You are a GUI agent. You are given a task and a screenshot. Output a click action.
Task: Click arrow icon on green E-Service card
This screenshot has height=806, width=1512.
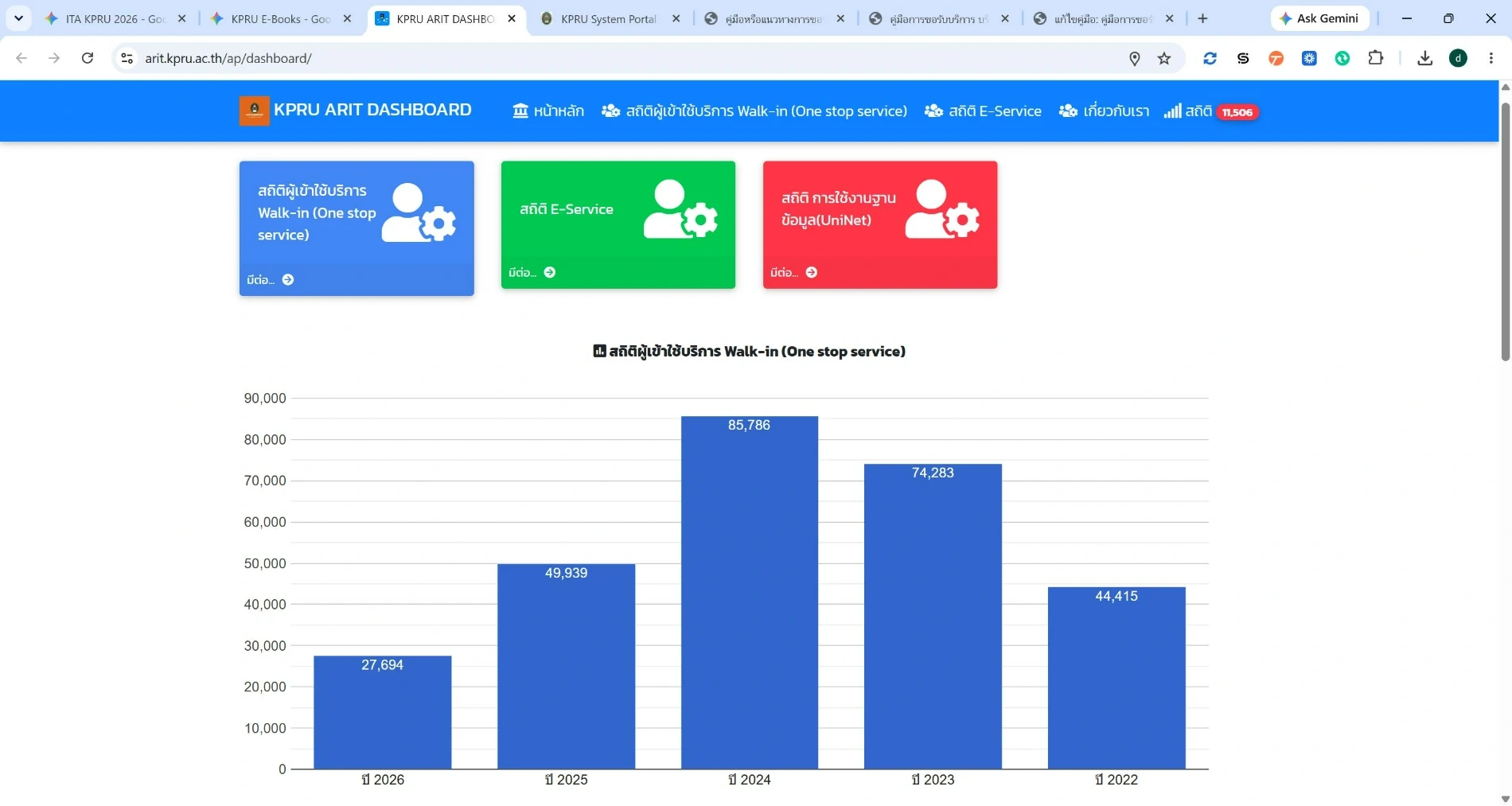tap(549, 272)
